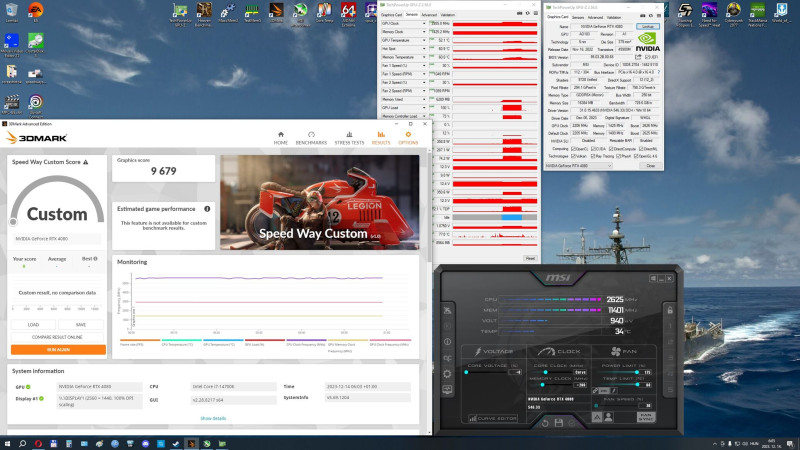Open the 3DMark Benchmarks section

pyautogui.click(x=311, y=138)
